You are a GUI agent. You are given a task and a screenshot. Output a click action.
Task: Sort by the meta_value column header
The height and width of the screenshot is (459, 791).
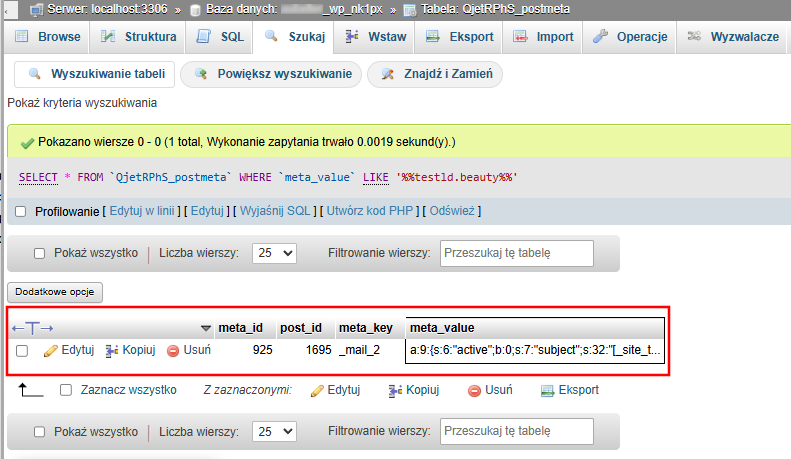(x=442, y=328)
